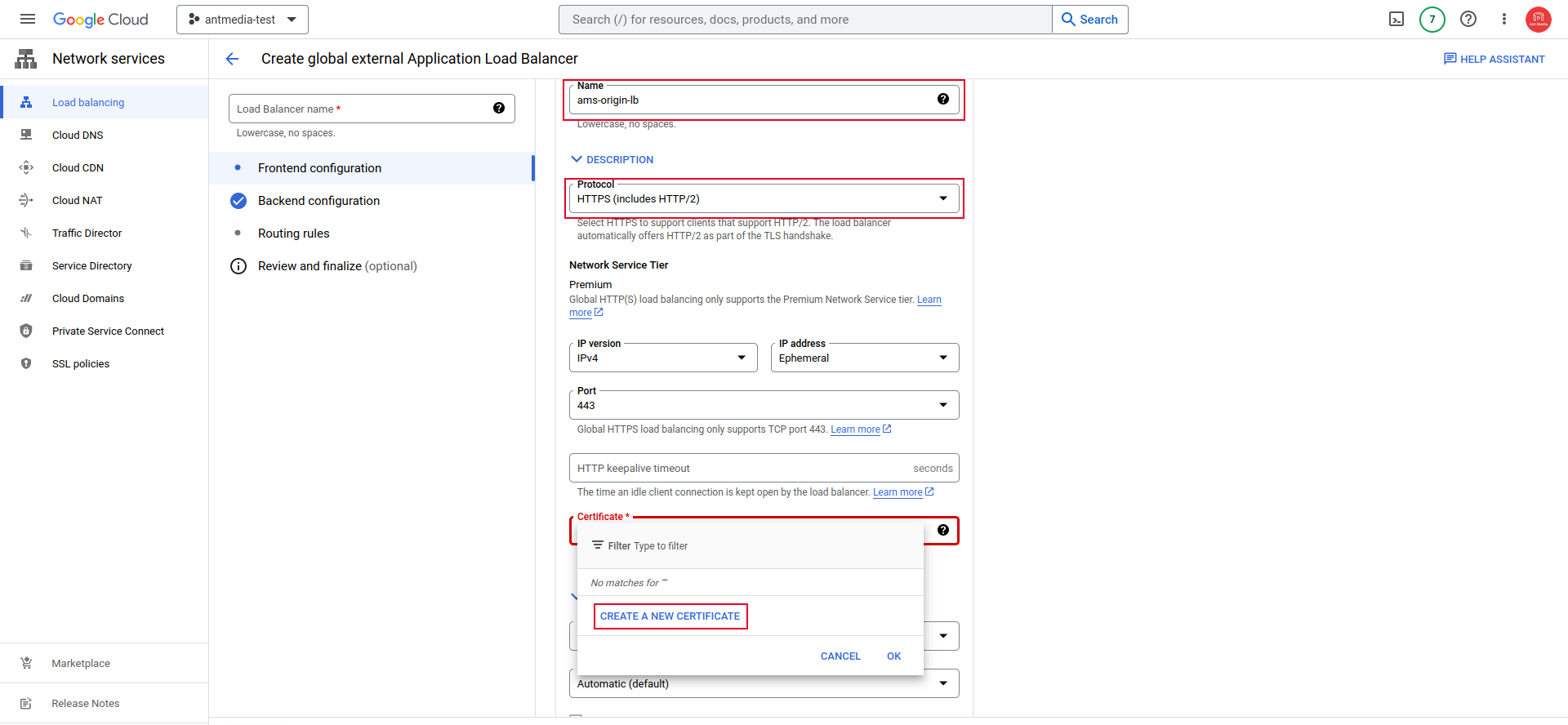Viewport: 1568px width, 725px height.
Task: Expand the DESCRIPTION section
Action: (612, 159)
